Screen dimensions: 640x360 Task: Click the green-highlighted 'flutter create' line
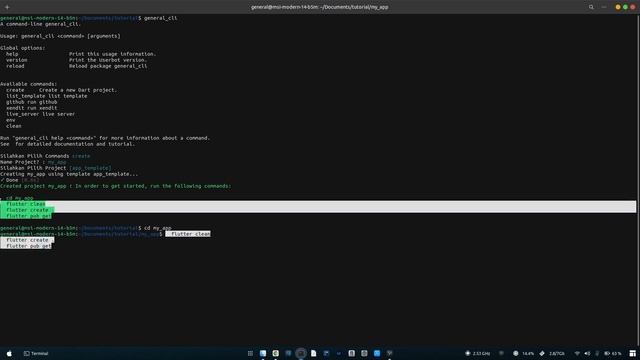pos(27,210)
